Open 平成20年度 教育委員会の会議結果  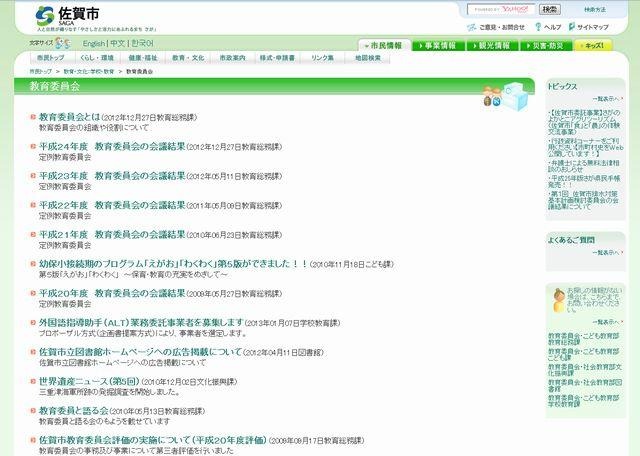(112, 293)
